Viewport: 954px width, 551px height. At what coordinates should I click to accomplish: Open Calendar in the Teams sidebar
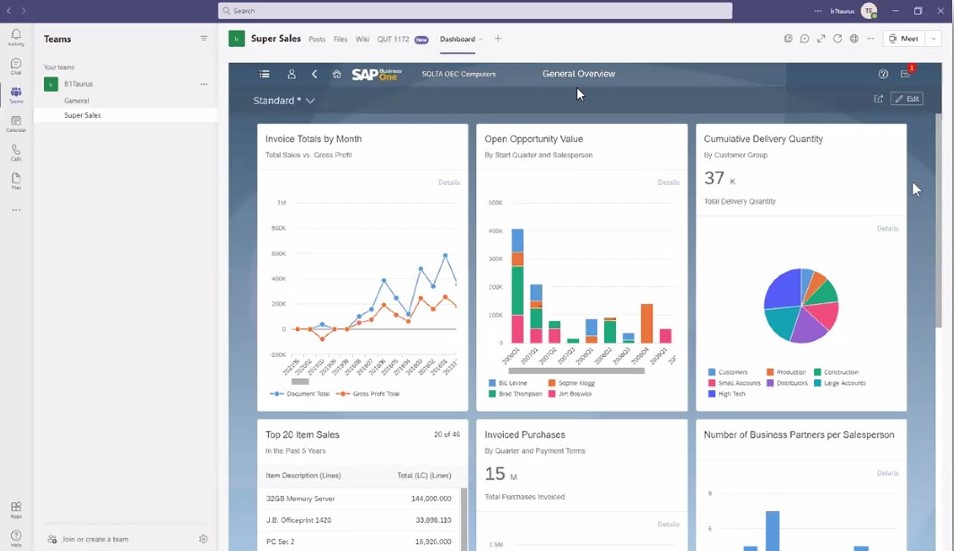[x=16, y=124]
